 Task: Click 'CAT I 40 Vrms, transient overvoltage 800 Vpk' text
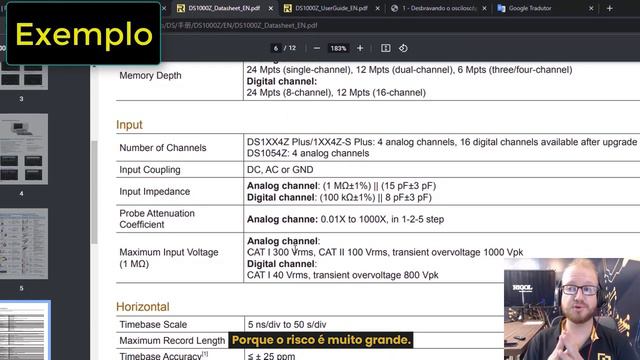[x=342, y=275]
